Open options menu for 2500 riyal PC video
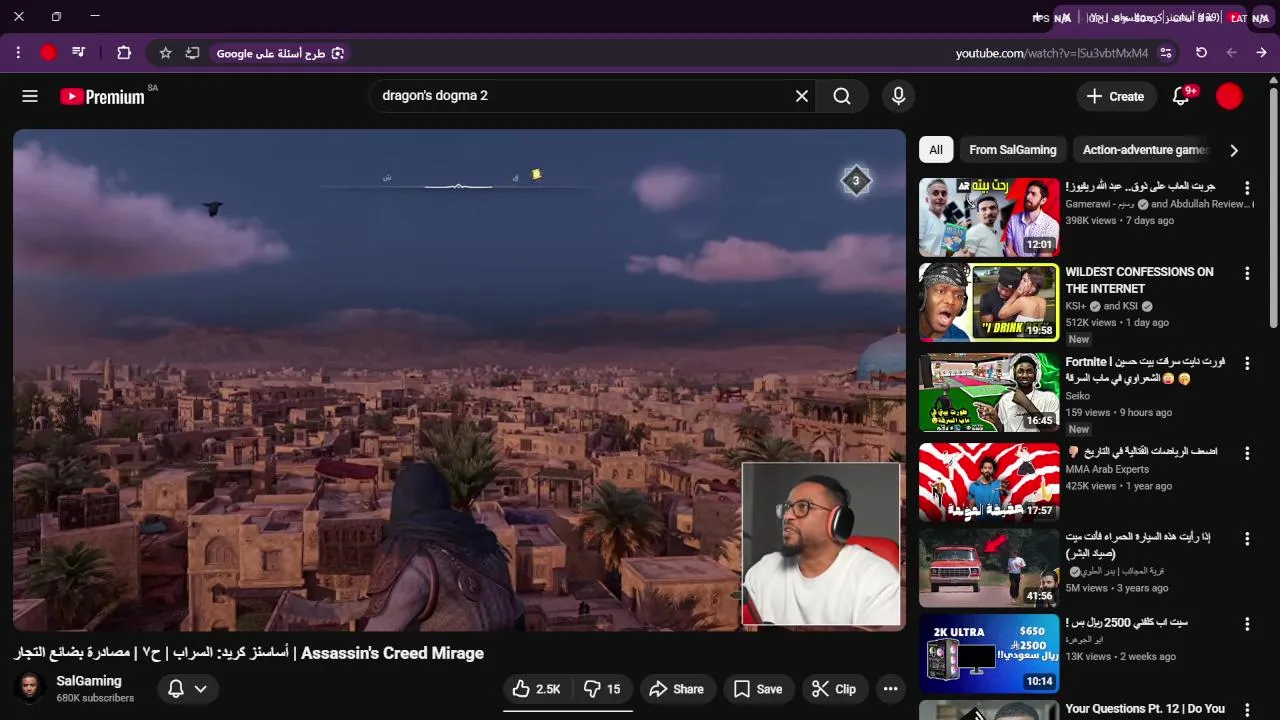The width and height of the screenshot is (1280, 720). tap(1247, 625)
